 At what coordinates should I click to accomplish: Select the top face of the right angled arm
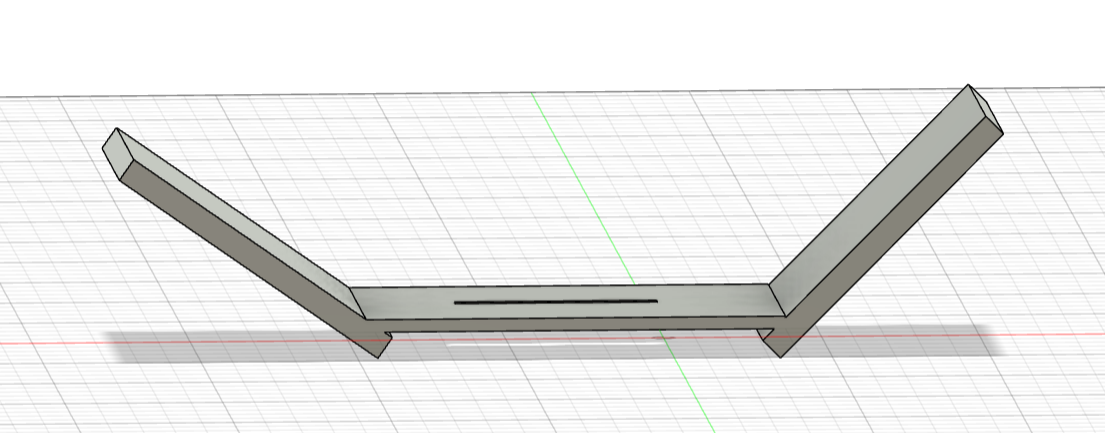click(x=876, y=201)
